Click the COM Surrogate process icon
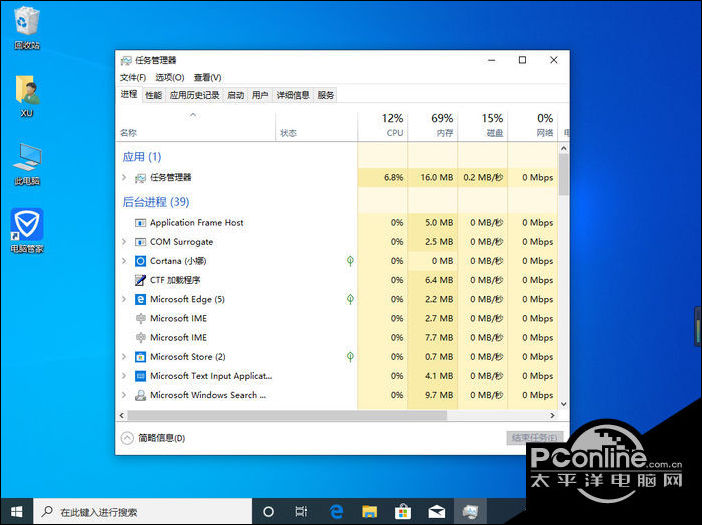This screenshot has height=525, width=702. (140, 242)
